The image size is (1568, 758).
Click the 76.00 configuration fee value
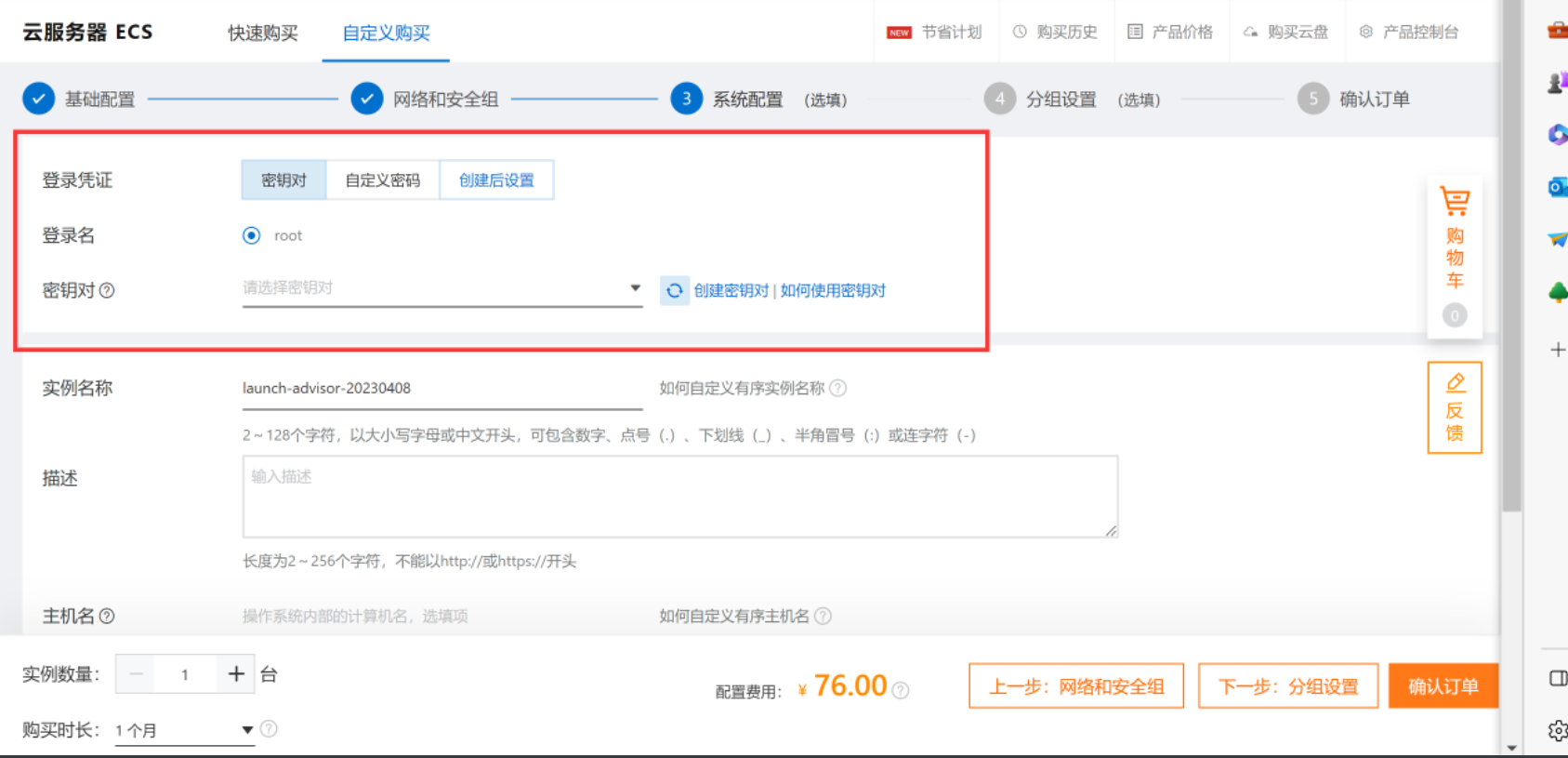coord(850,685)
